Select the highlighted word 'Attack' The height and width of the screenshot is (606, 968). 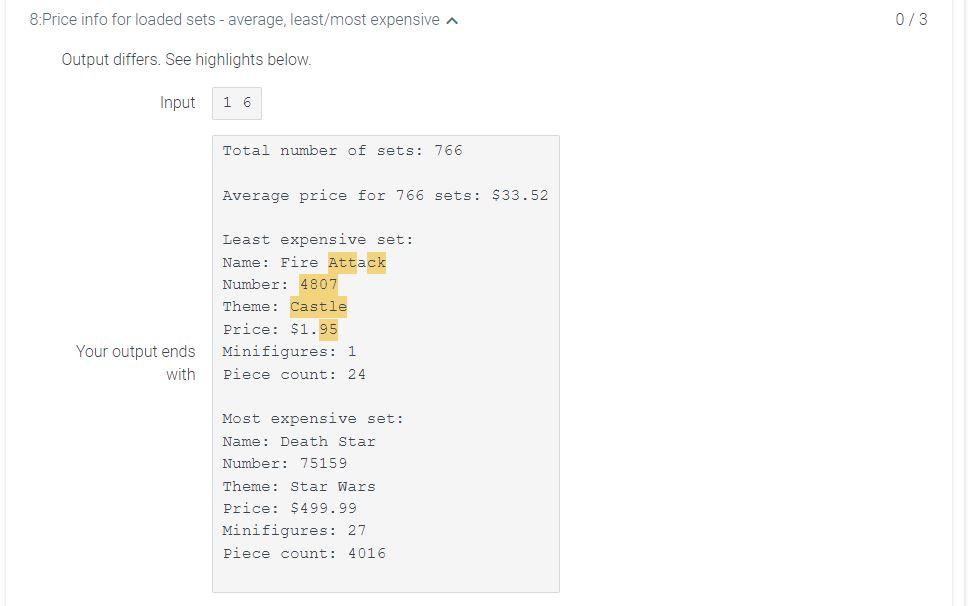pyautogui.click(x=357, y=262)
